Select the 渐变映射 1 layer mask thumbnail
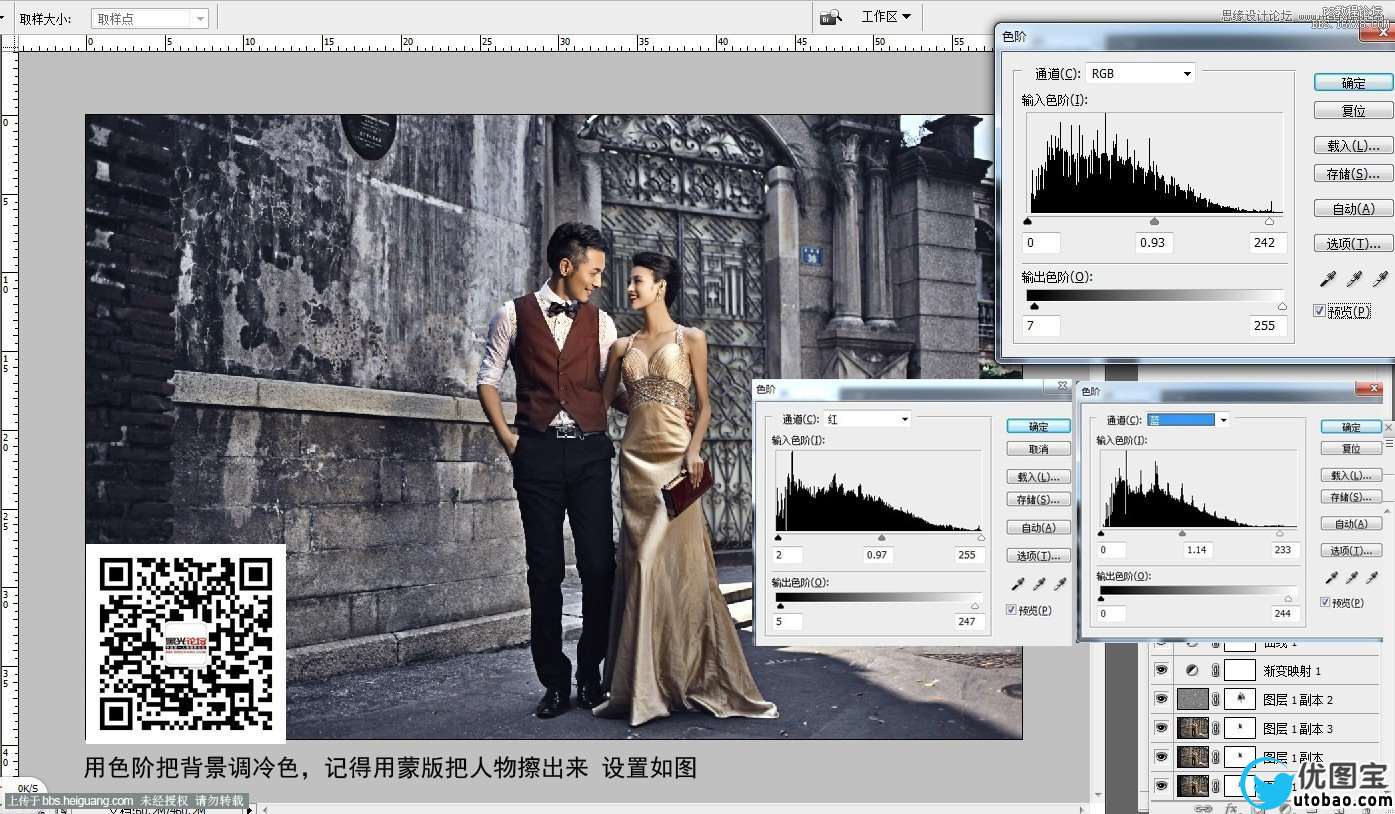1395x814 pixels. click(1240, 671)
